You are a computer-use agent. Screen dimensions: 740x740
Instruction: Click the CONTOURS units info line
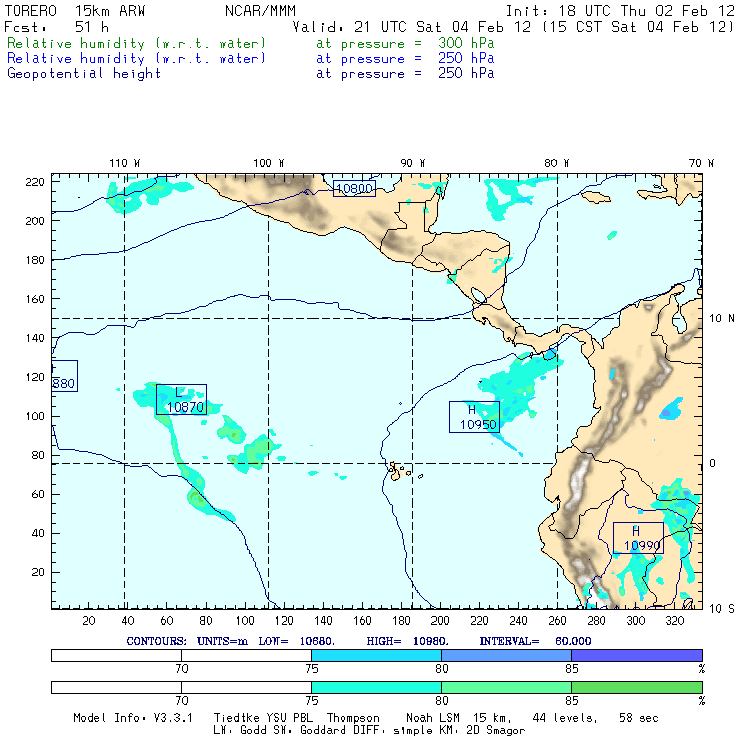[x=359, y=641]
